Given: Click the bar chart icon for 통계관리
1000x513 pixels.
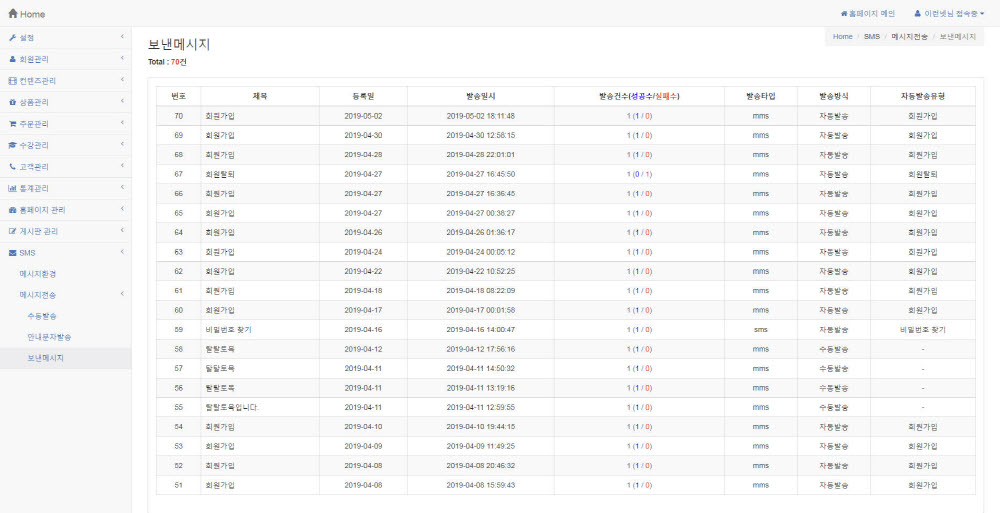Looking at the screenshot, I should 12,188.
